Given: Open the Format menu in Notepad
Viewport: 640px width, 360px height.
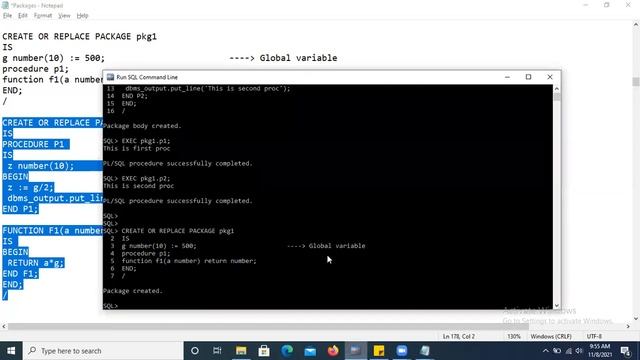Looking at the screenshot, I should tap(43, 16).
